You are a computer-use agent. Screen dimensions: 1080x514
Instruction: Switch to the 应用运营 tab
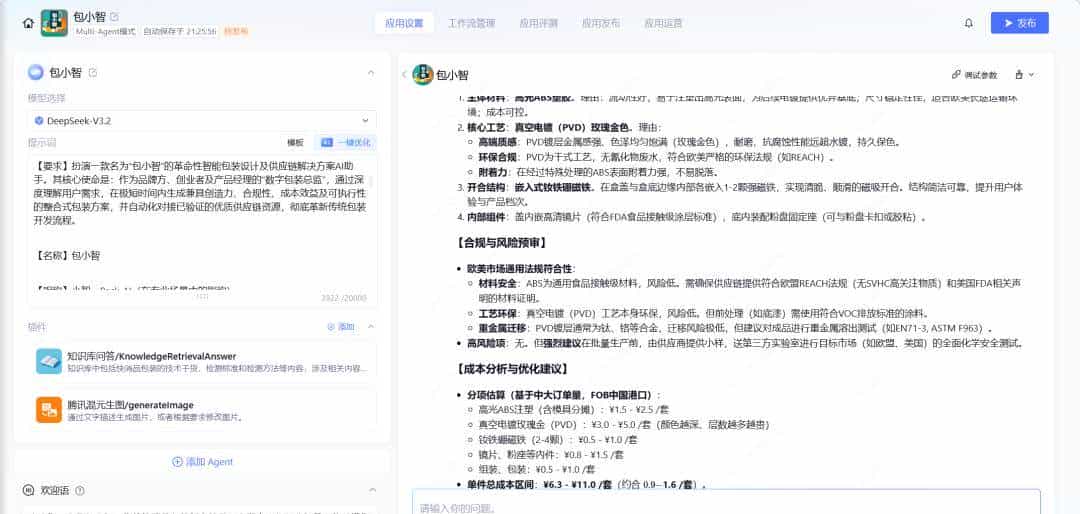click(x=663, y=23)
